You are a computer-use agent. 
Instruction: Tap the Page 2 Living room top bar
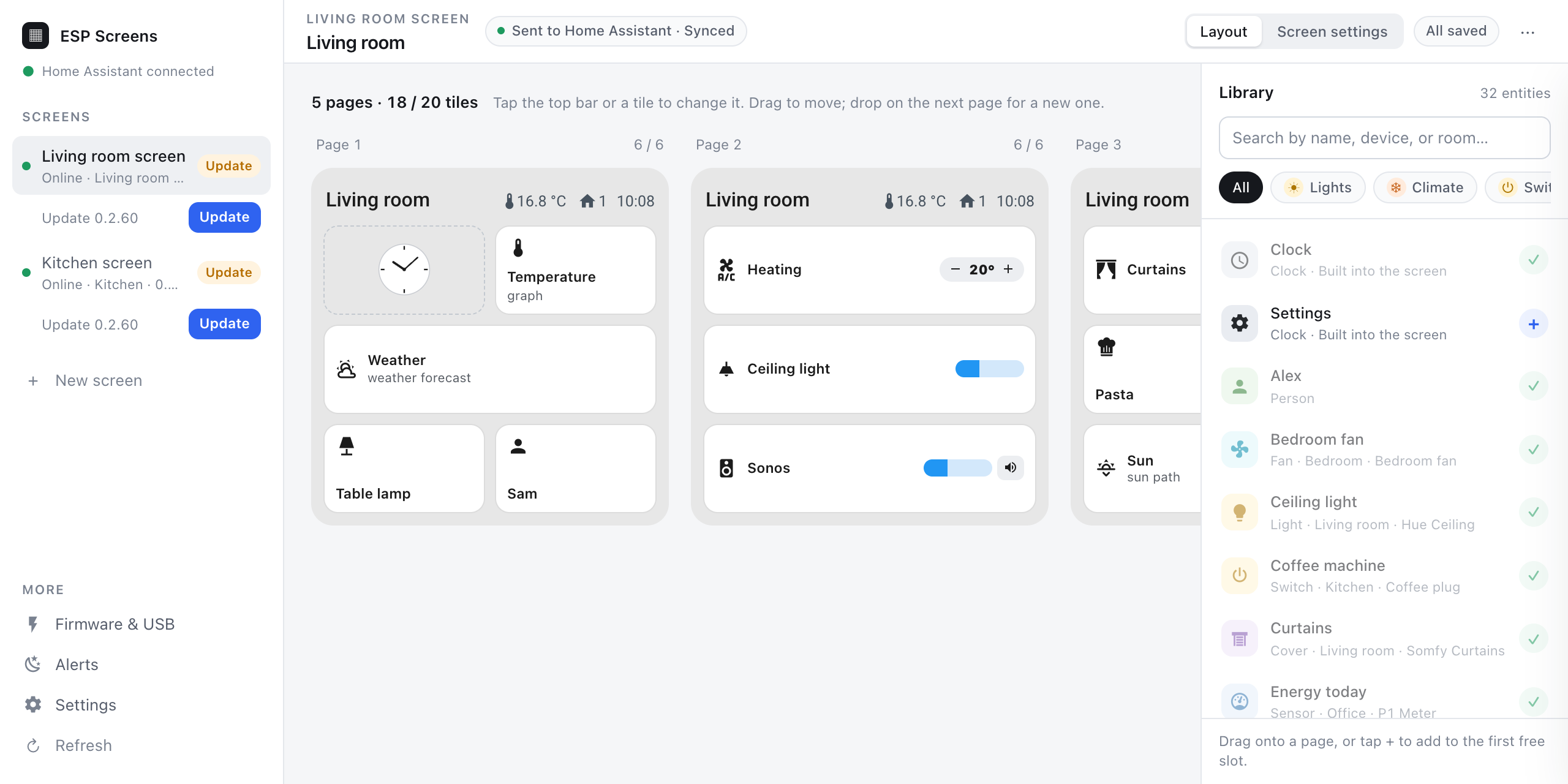[870, 201]
